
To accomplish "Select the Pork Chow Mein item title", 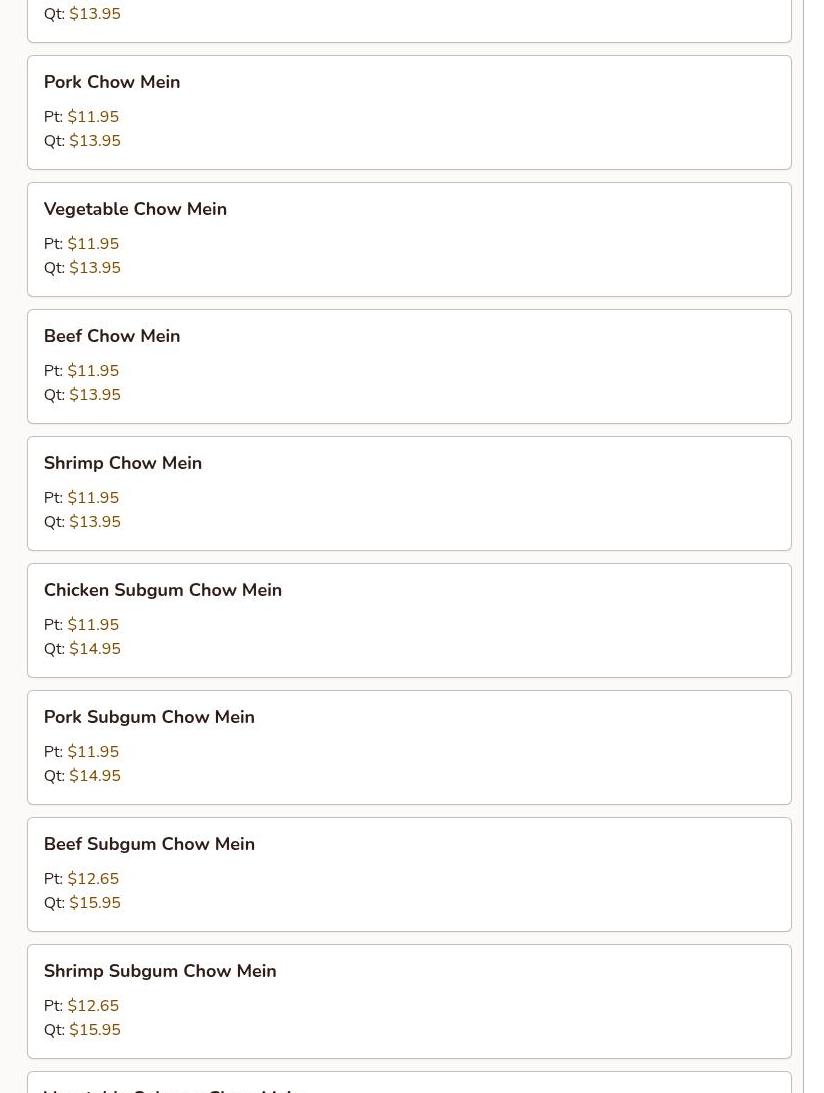I will click(112, 82).
